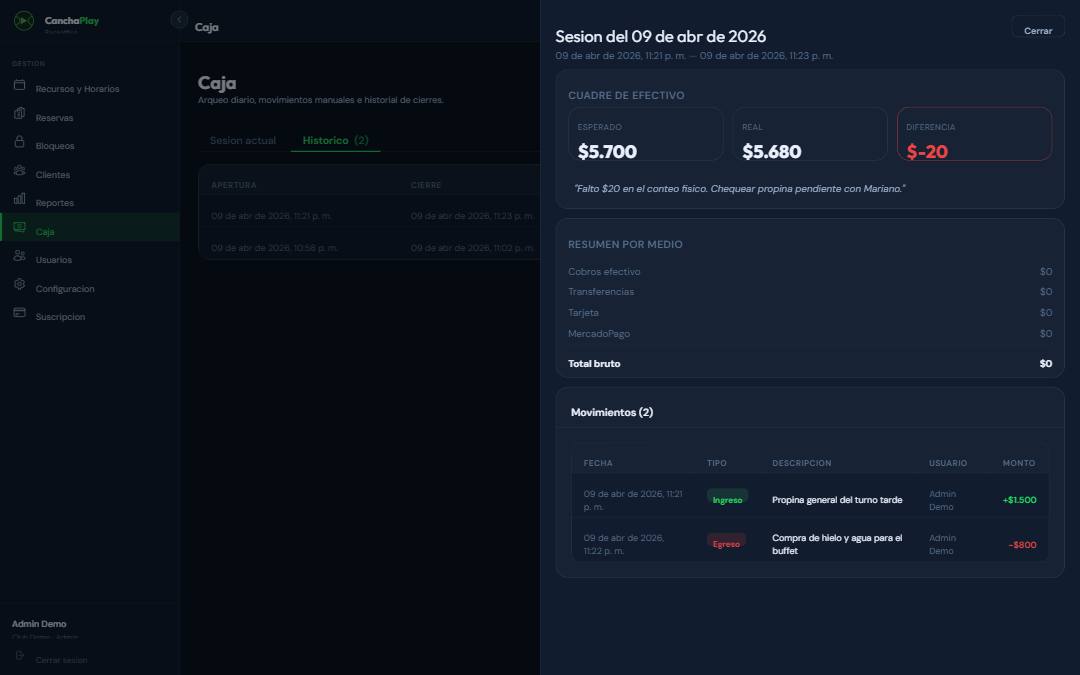Click the DIFERENCIA $-20 card
Image resolution: width=1080 pixels, height=675 pixels.
(975, 134)
